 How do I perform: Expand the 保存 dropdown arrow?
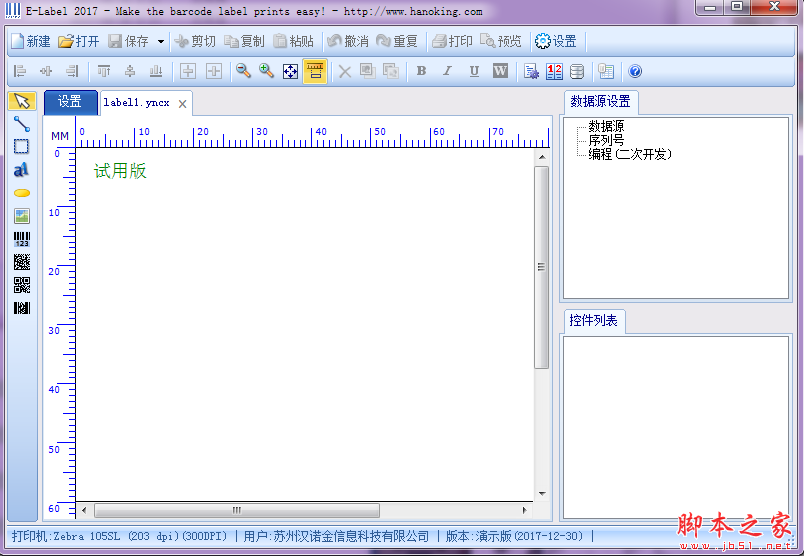coord(160,42)
